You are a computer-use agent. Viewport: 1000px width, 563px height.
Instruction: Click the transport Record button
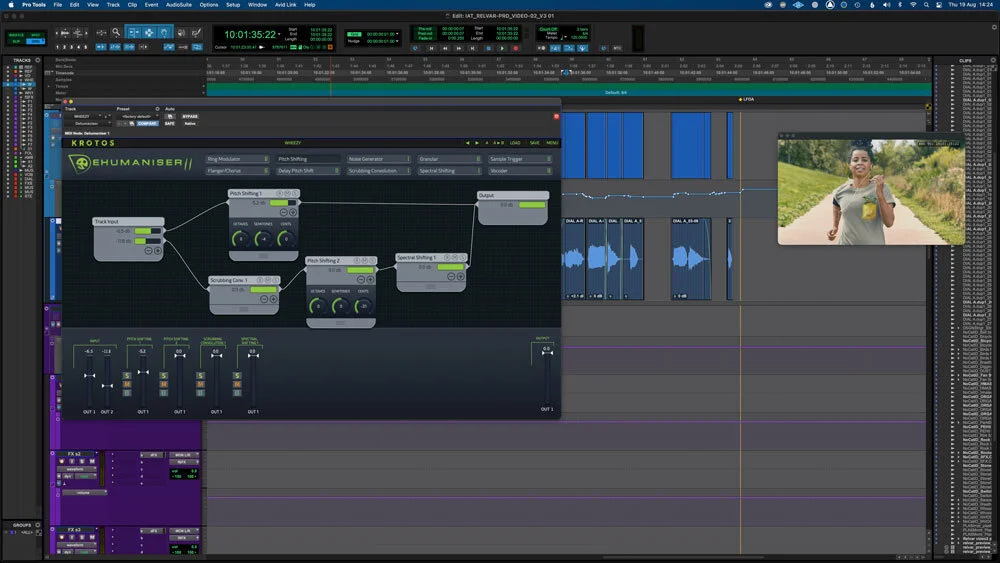point(516,48)
